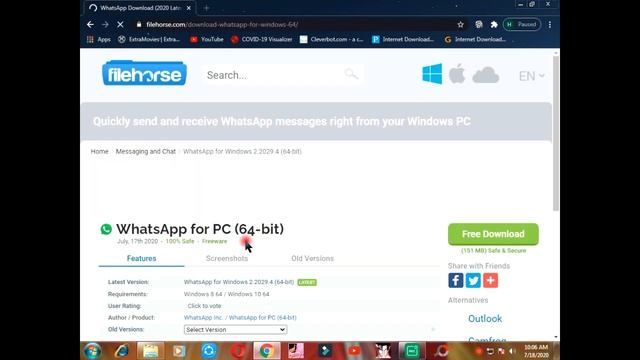This screenshot has height=360, width=640.
Task: Open a new browser tab
Action: point(207,8)
